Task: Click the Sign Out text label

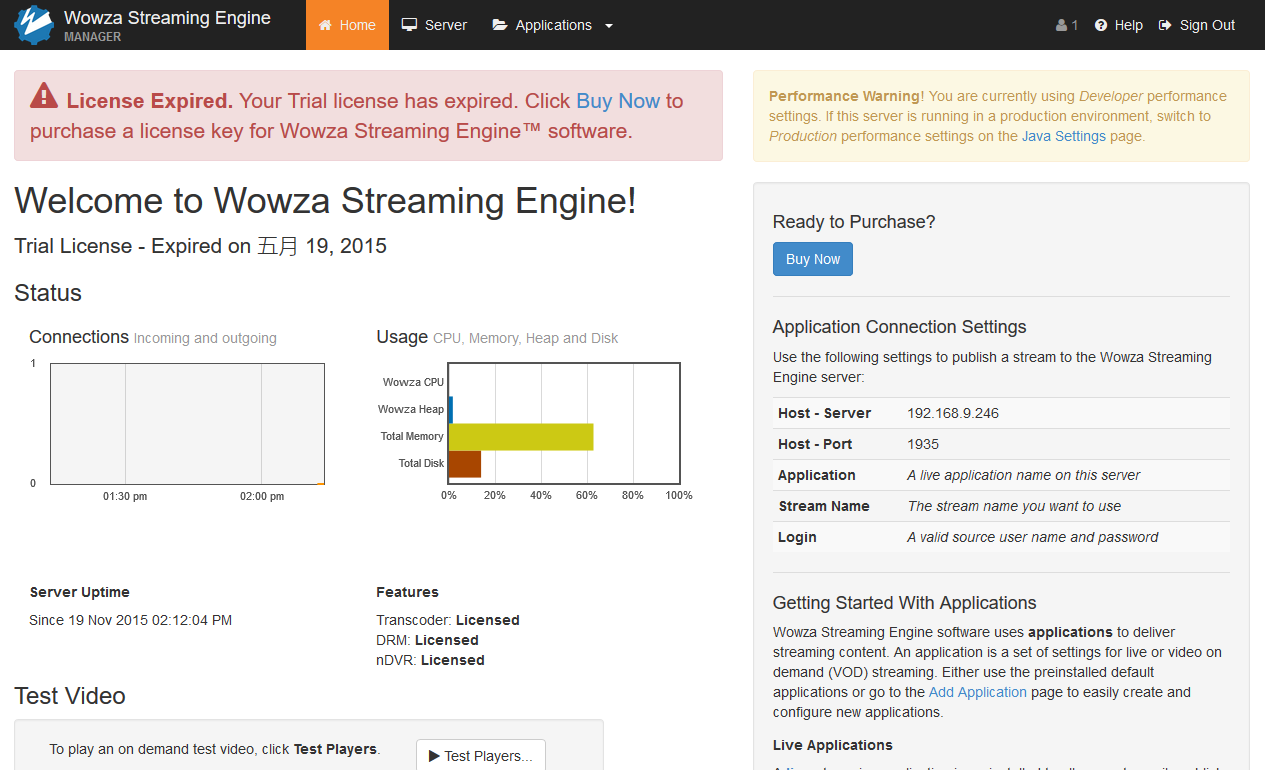Action: 1207,25
